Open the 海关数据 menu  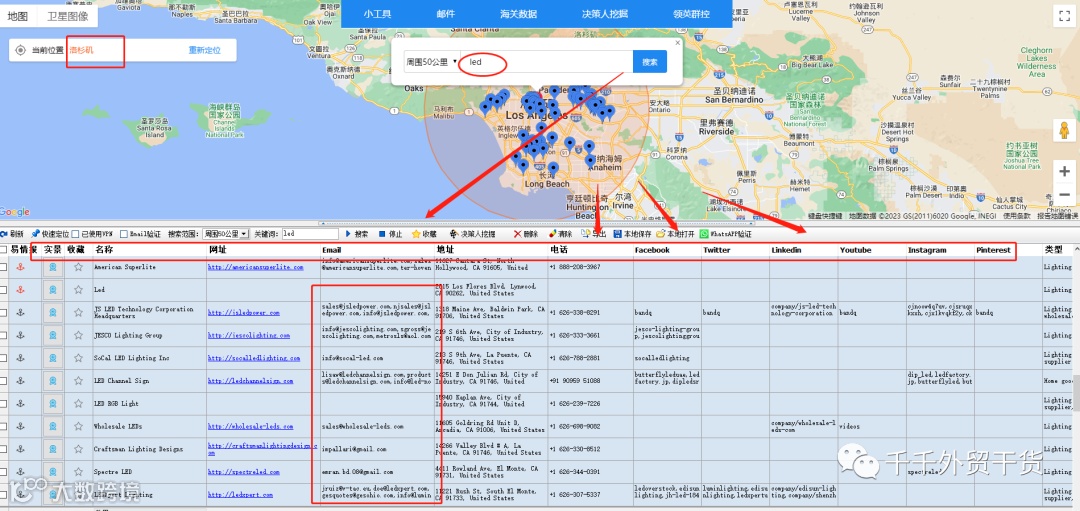(519, 14)
